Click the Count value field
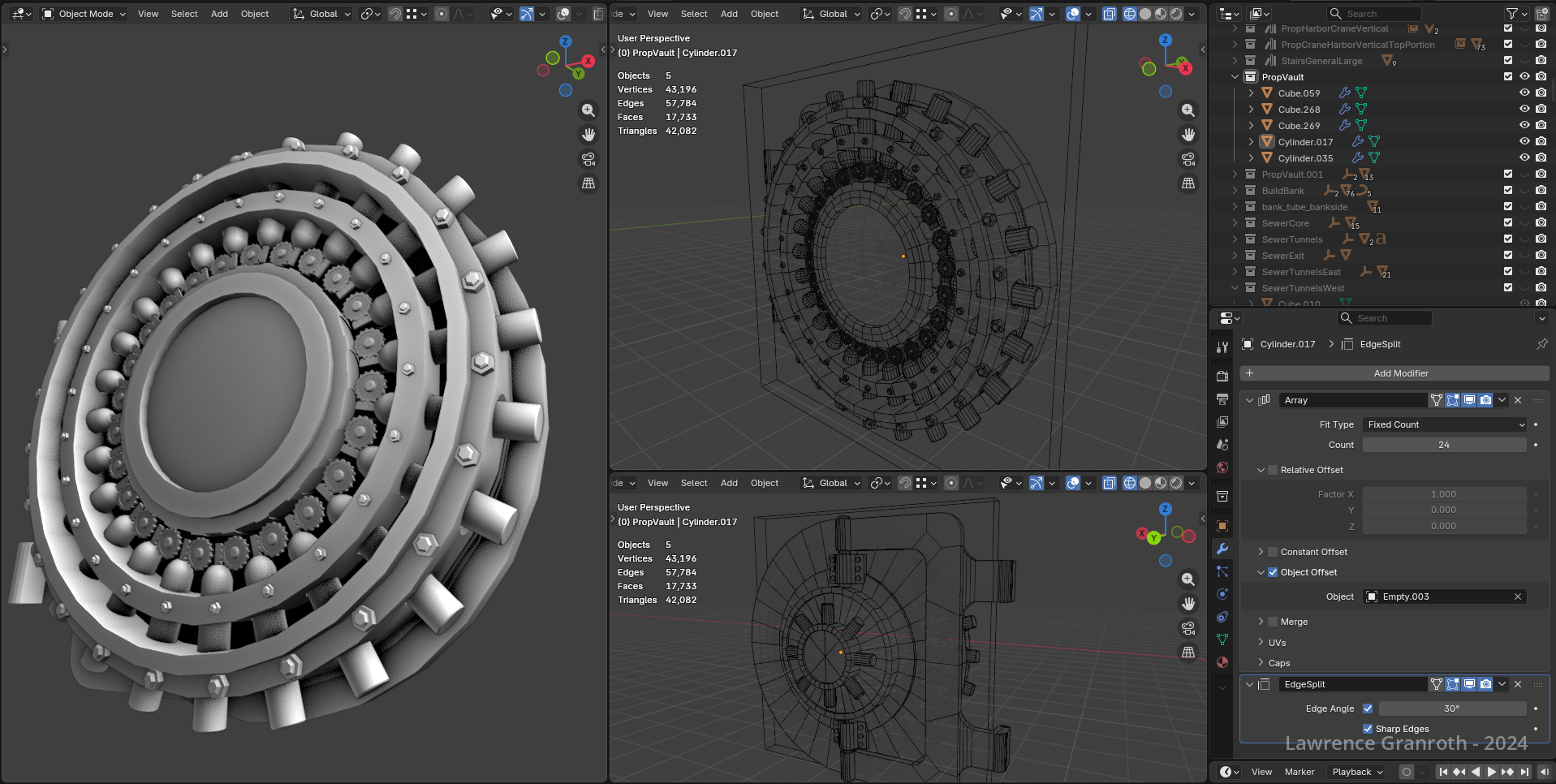The height and width of the screenshot is (784, 1556). click(1444, 445)
